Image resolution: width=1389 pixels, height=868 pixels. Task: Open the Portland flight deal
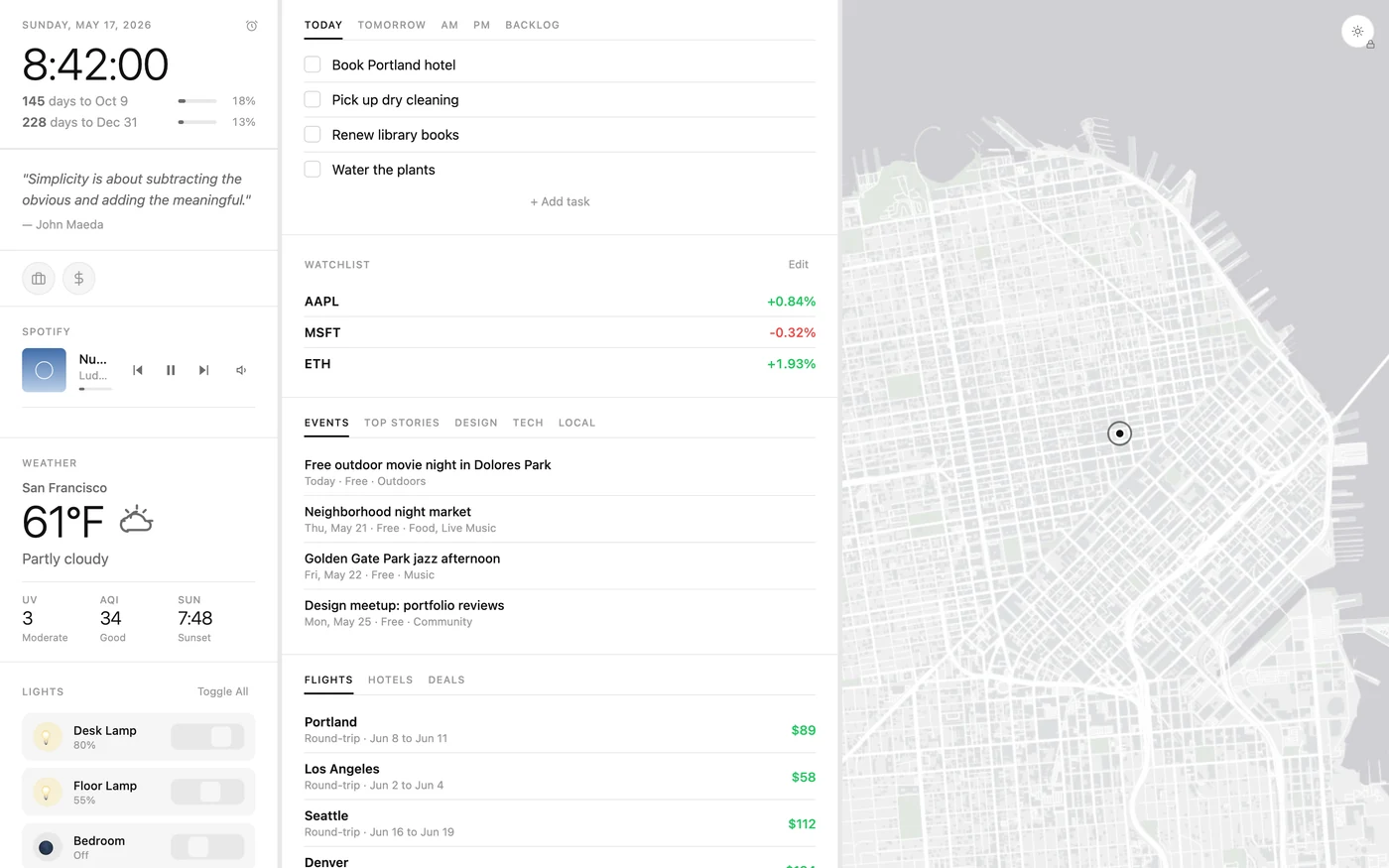[x=560, y=730]
